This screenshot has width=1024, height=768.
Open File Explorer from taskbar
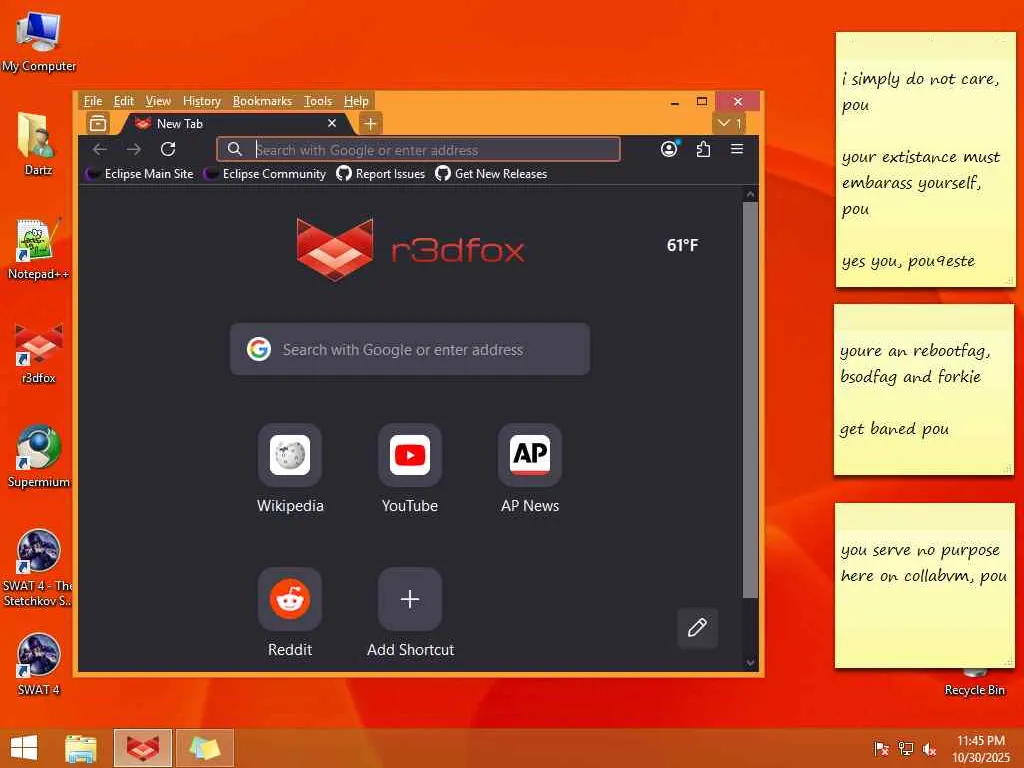81,748
